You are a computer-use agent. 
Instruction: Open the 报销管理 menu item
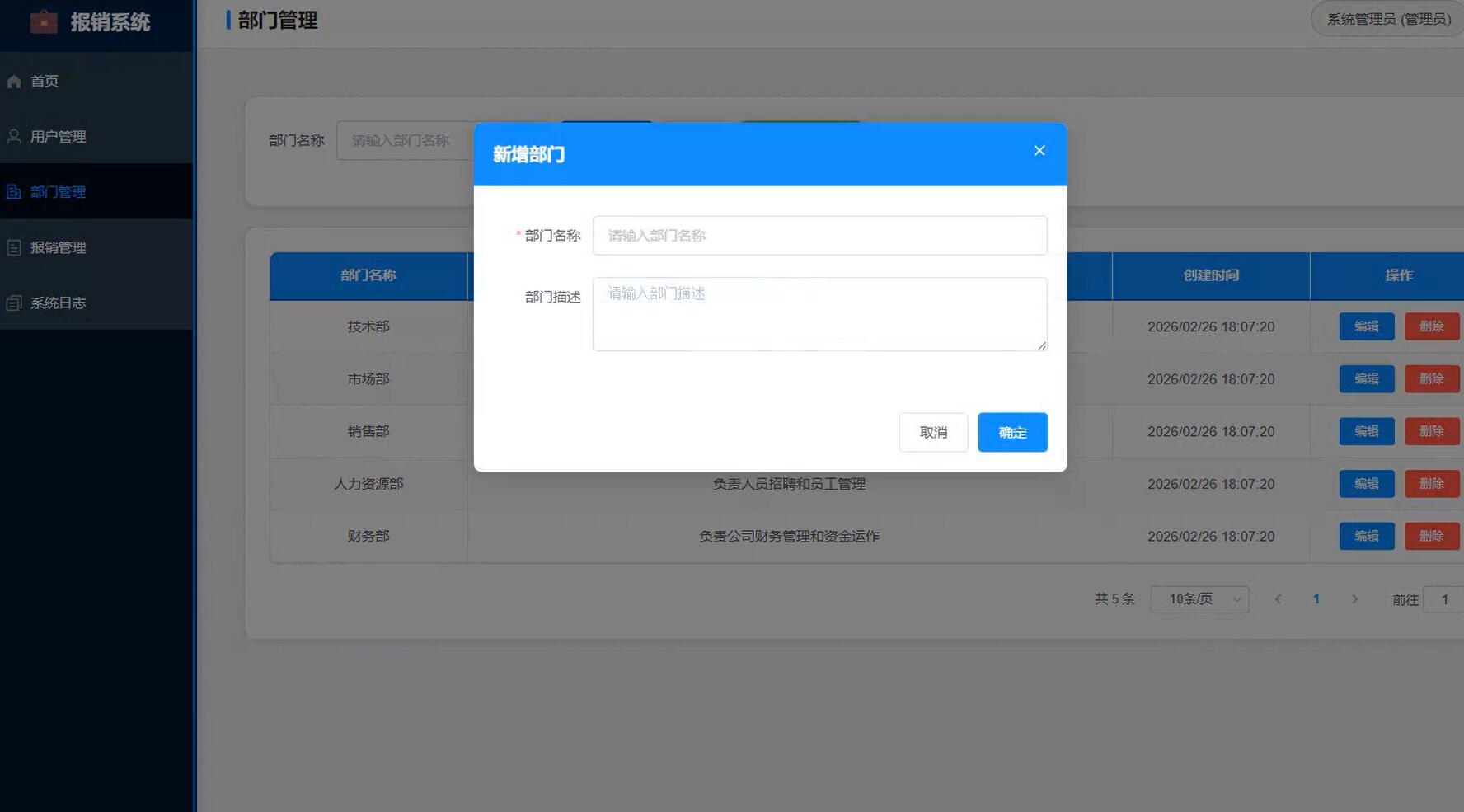pyautogui.click(x=96, y=247)
